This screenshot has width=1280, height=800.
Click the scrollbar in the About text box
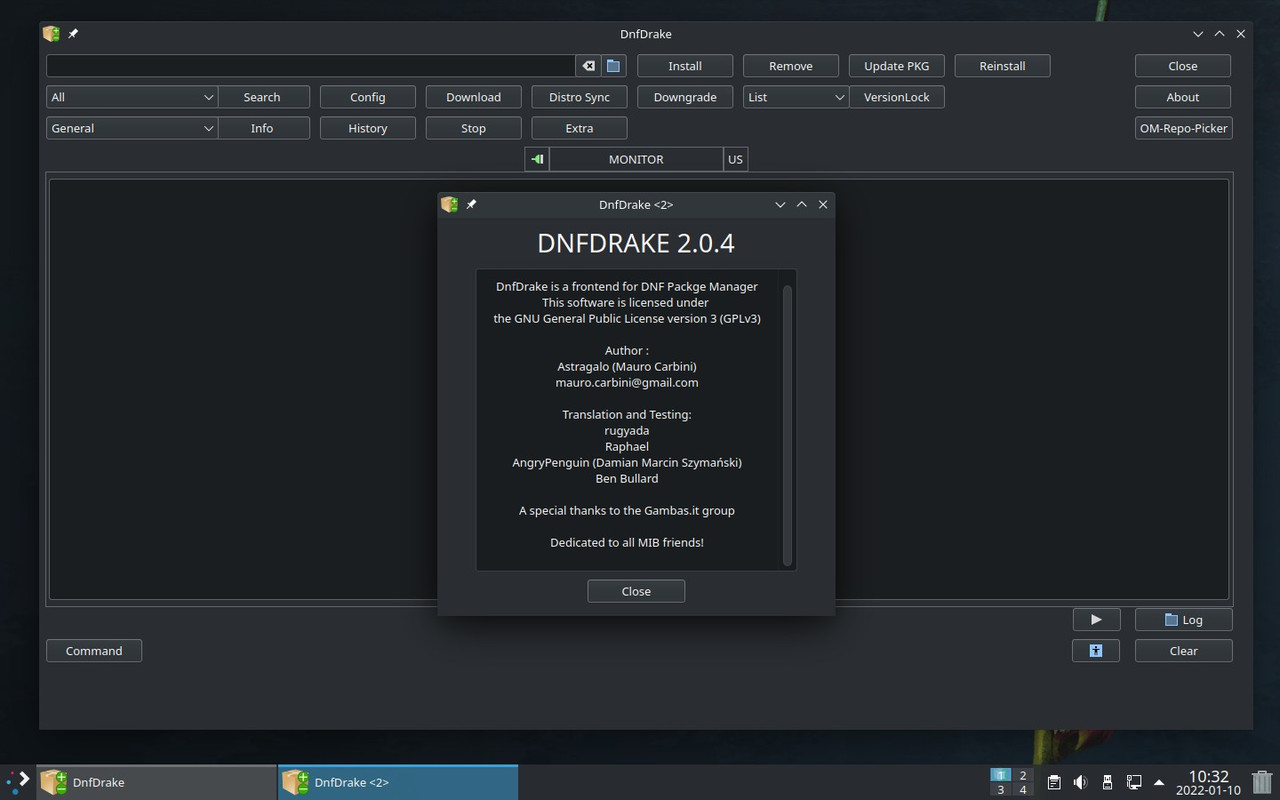point(787,425)
